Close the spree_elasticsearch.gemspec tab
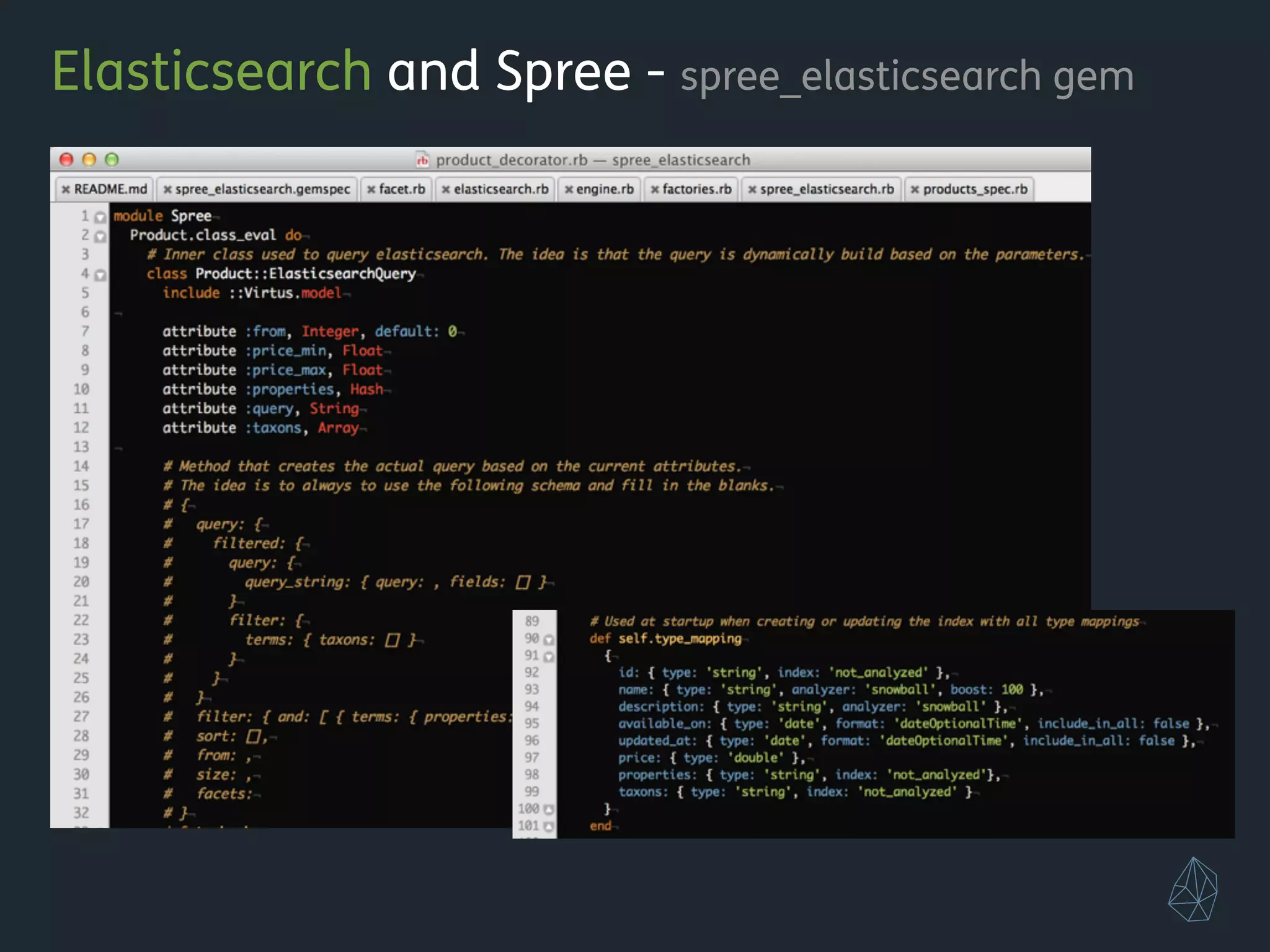The height and width of the screenshot is (952, 1270). click(167, 190)
